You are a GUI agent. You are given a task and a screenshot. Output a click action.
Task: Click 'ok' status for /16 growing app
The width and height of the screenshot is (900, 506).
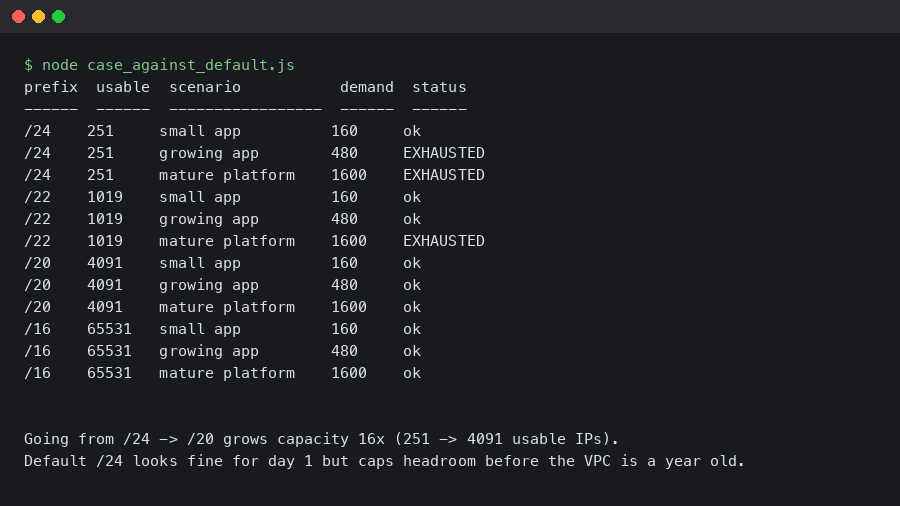(412, 351)
